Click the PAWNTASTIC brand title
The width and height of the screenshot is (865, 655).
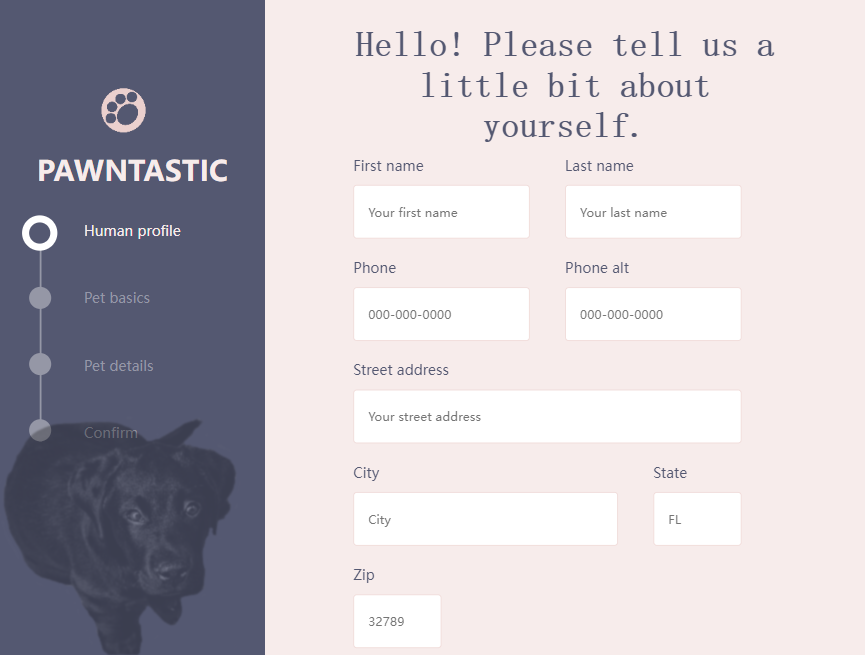tap(132, 171)
